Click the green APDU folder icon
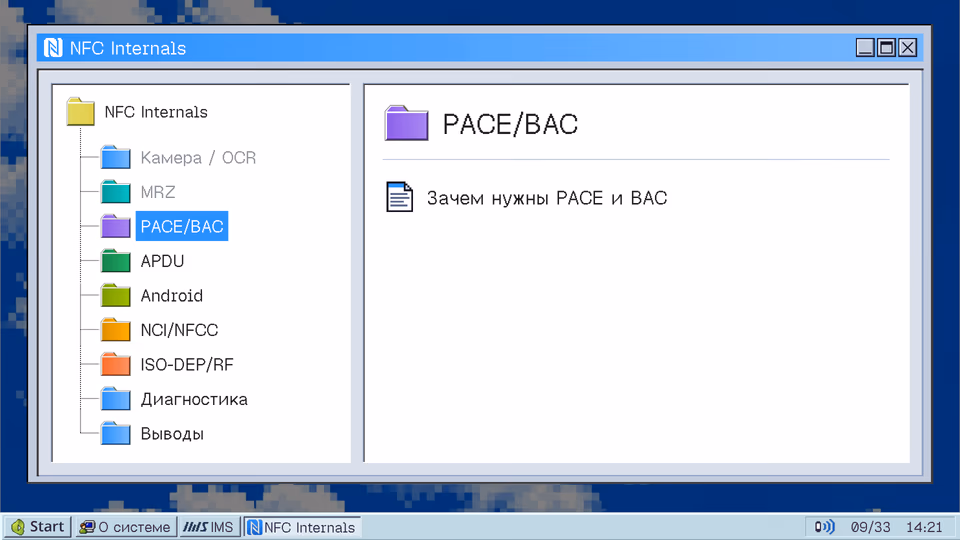Viewport: 960px width, 540px height. click(x=116, y=261)
